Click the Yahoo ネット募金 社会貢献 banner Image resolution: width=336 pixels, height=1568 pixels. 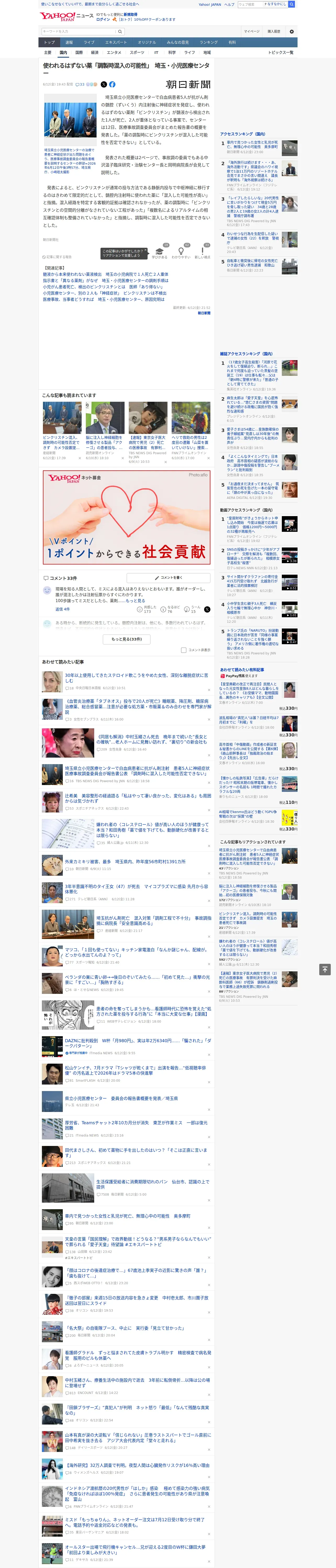(127, 517)
